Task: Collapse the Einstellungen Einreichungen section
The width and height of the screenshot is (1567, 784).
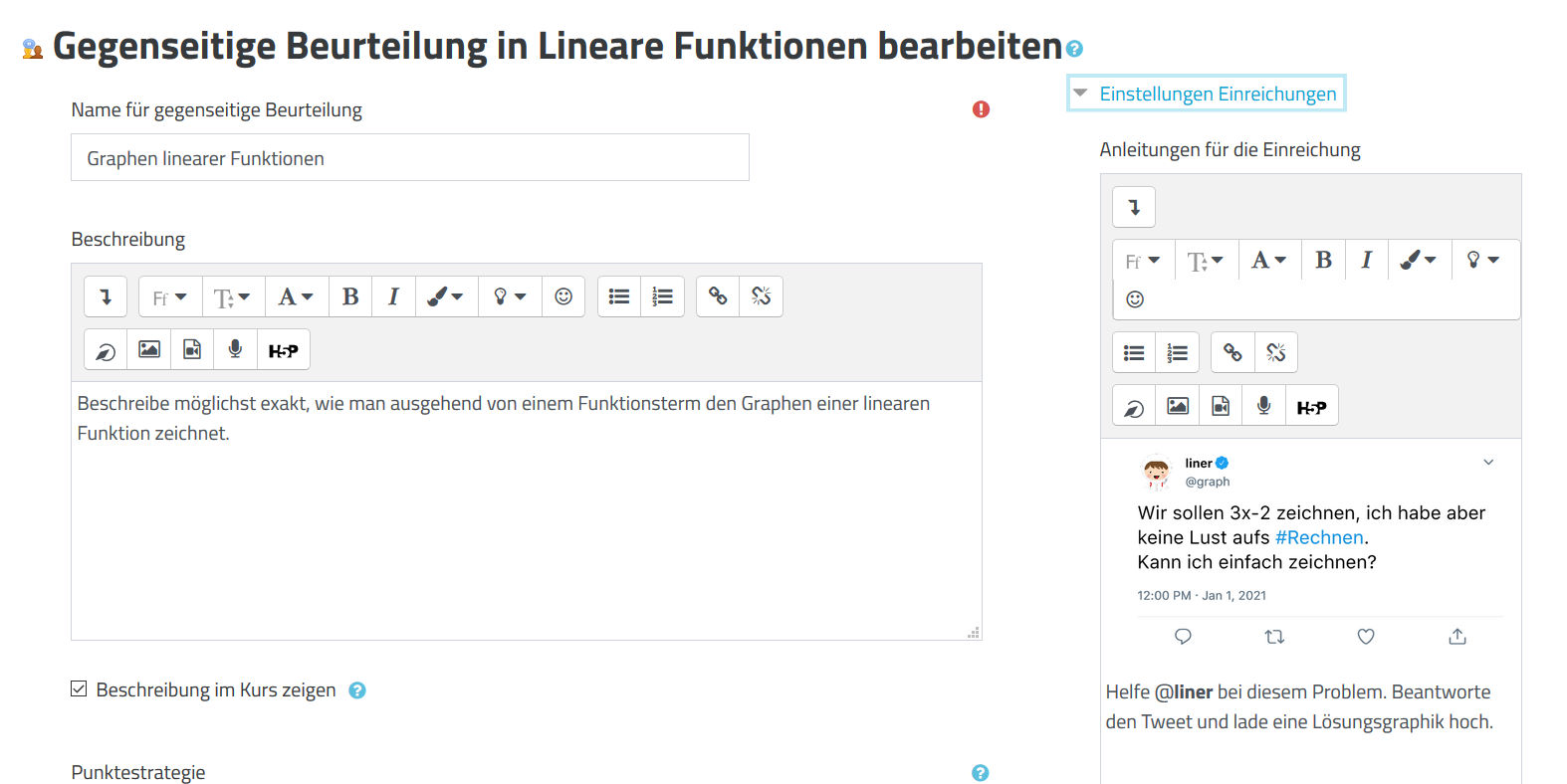Action: 1207,94
